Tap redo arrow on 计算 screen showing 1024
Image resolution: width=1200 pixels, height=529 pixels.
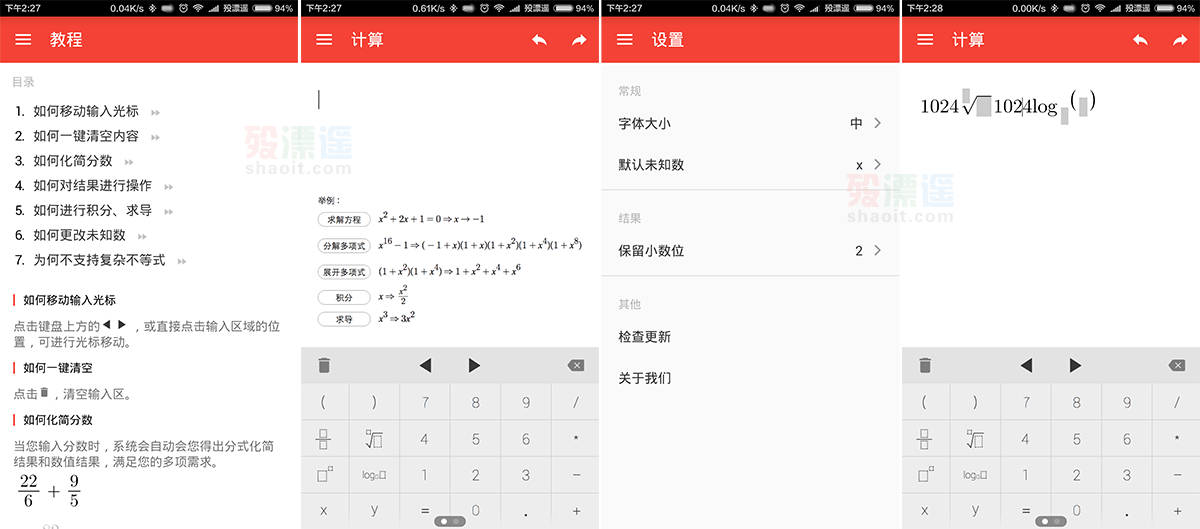(1180, 40)
